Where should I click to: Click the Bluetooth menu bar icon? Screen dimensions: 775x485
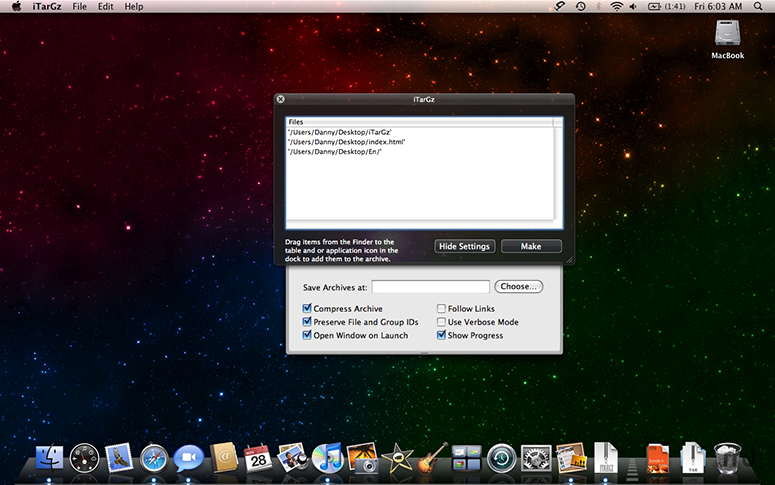tap(598, 6)
